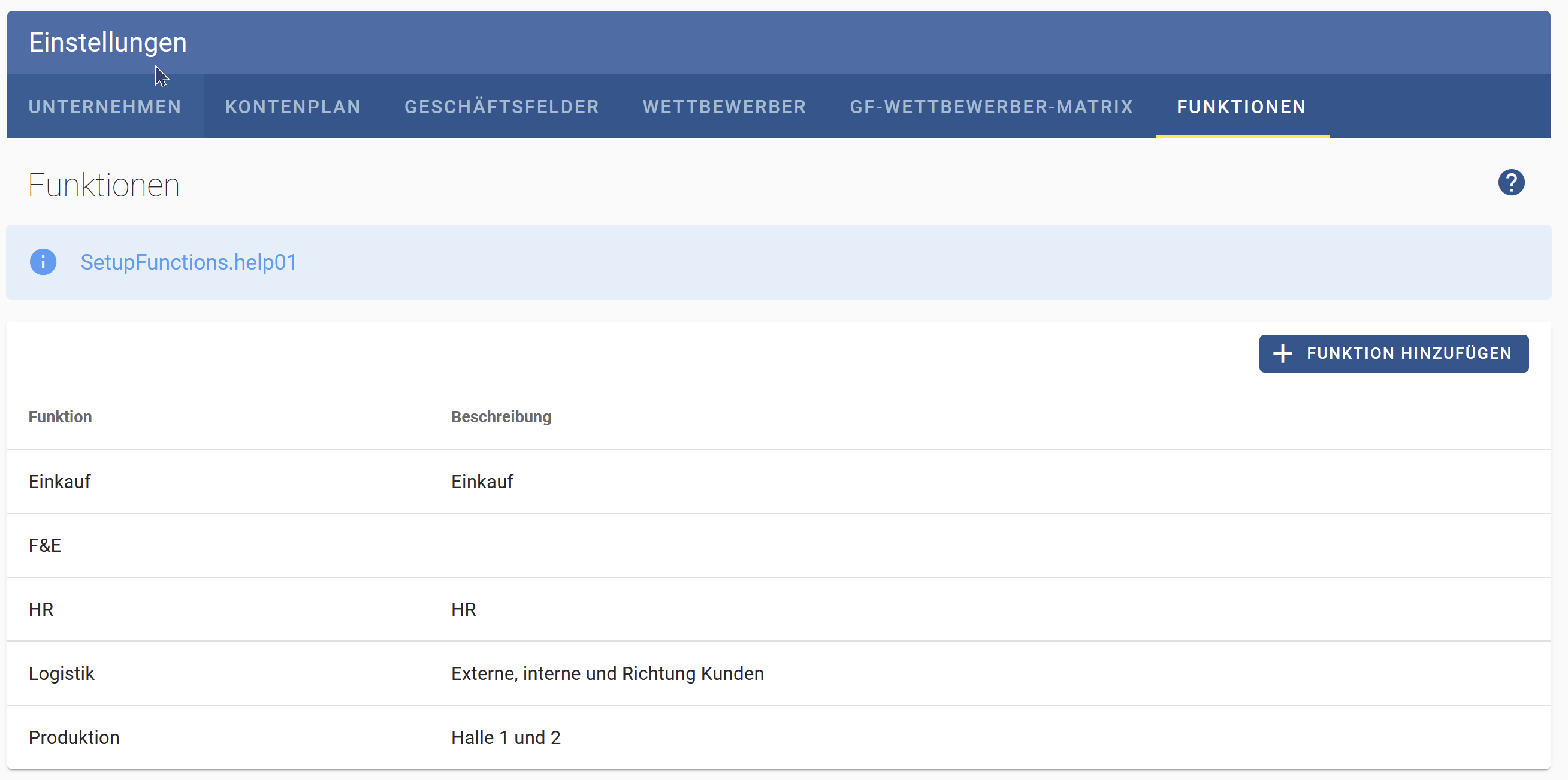Click the SetupFunctions.help01 info text
Viewport: 1568px width, 780px height.
click(188, 262)
